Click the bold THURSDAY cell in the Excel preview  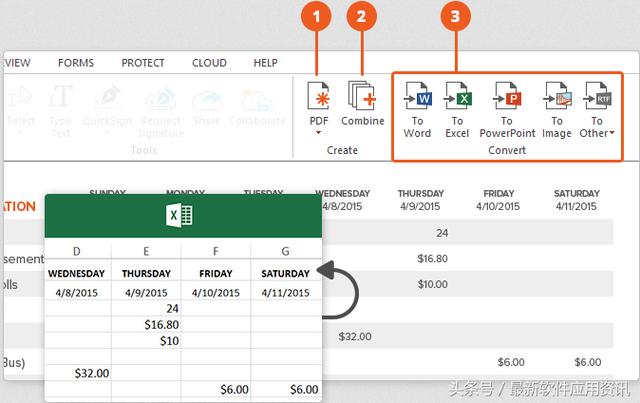146,274
